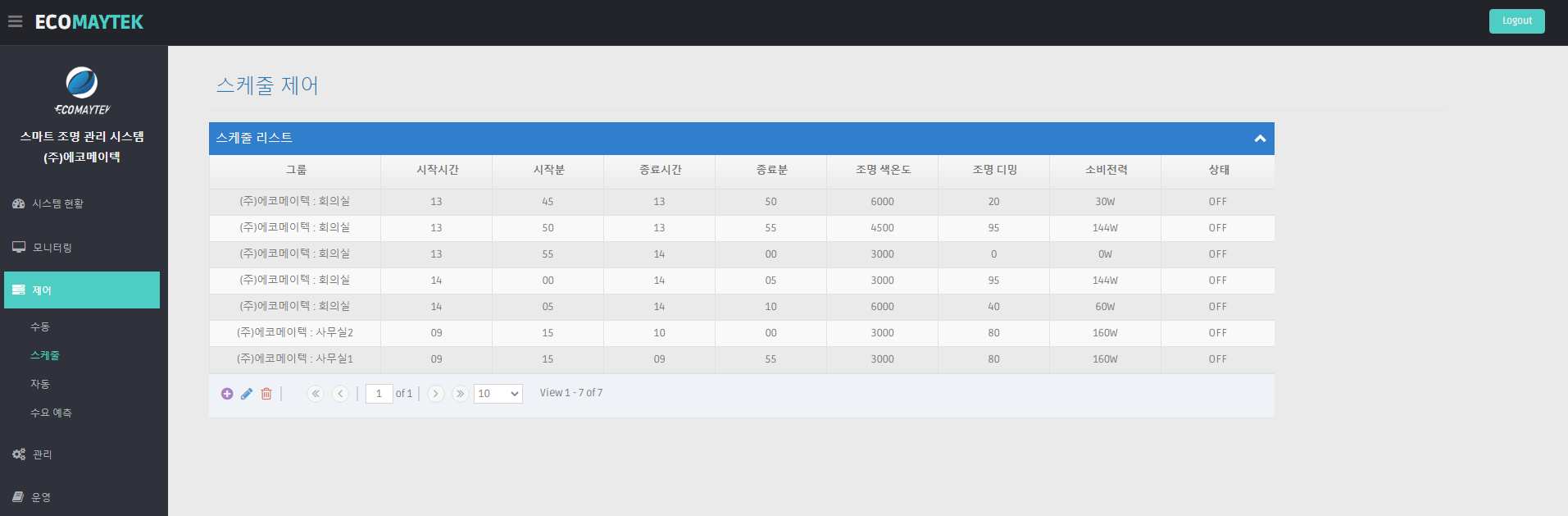Select the 회의실 row with 60W power
Viewport: 1568px width, 516px height.
[x=742, y=307]
